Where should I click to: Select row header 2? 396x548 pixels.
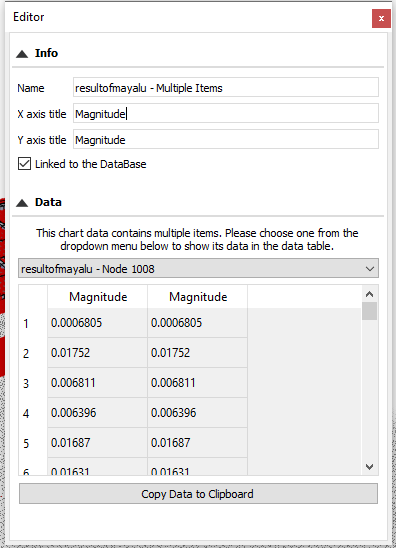coord(33,353)
